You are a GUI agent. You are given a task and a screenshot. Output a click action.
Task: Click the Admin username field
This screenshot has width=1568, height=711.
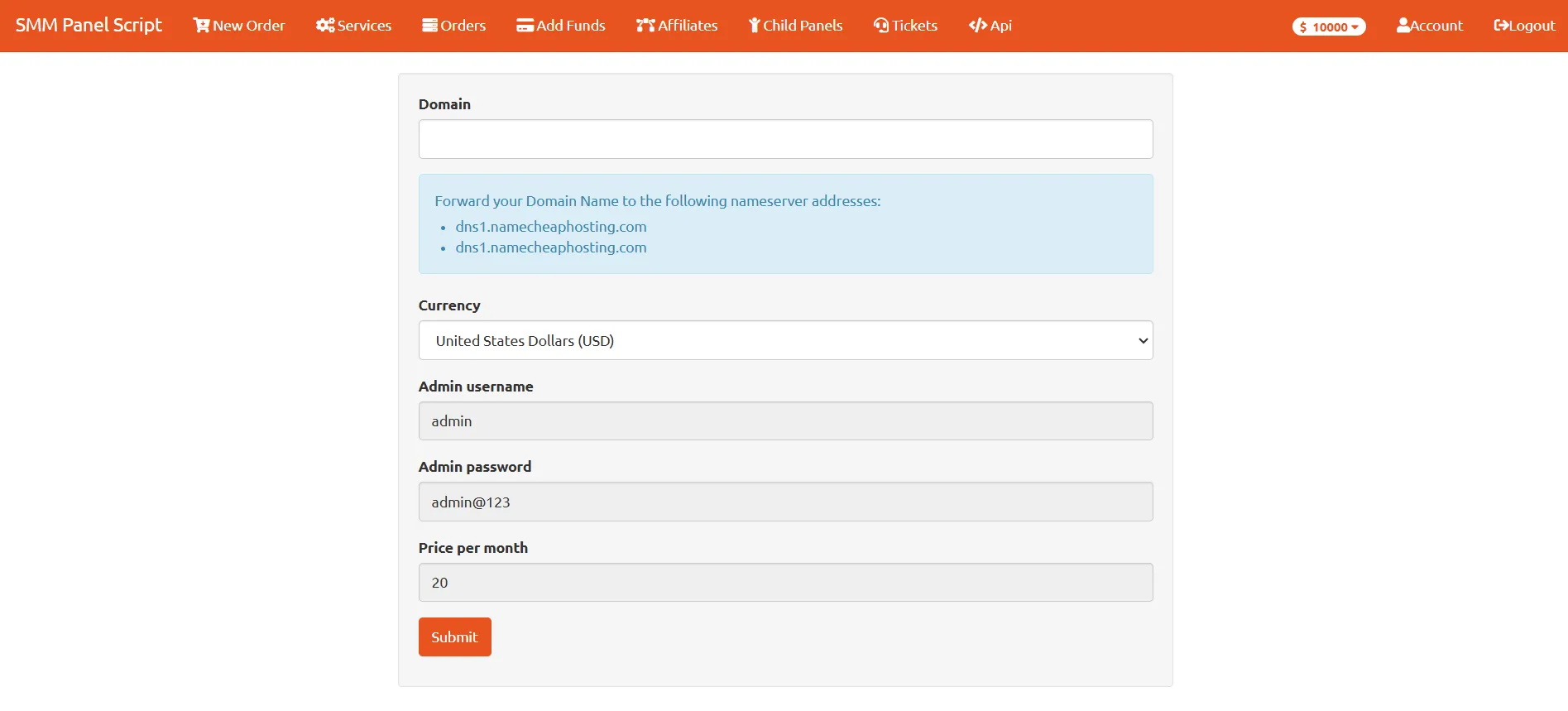point(785,421)
